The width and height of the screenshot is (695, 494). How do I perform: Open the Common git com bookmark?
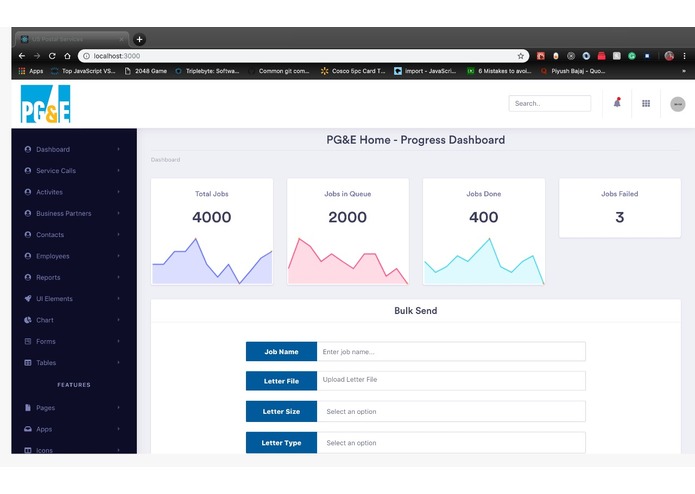(x=279, y=71)
